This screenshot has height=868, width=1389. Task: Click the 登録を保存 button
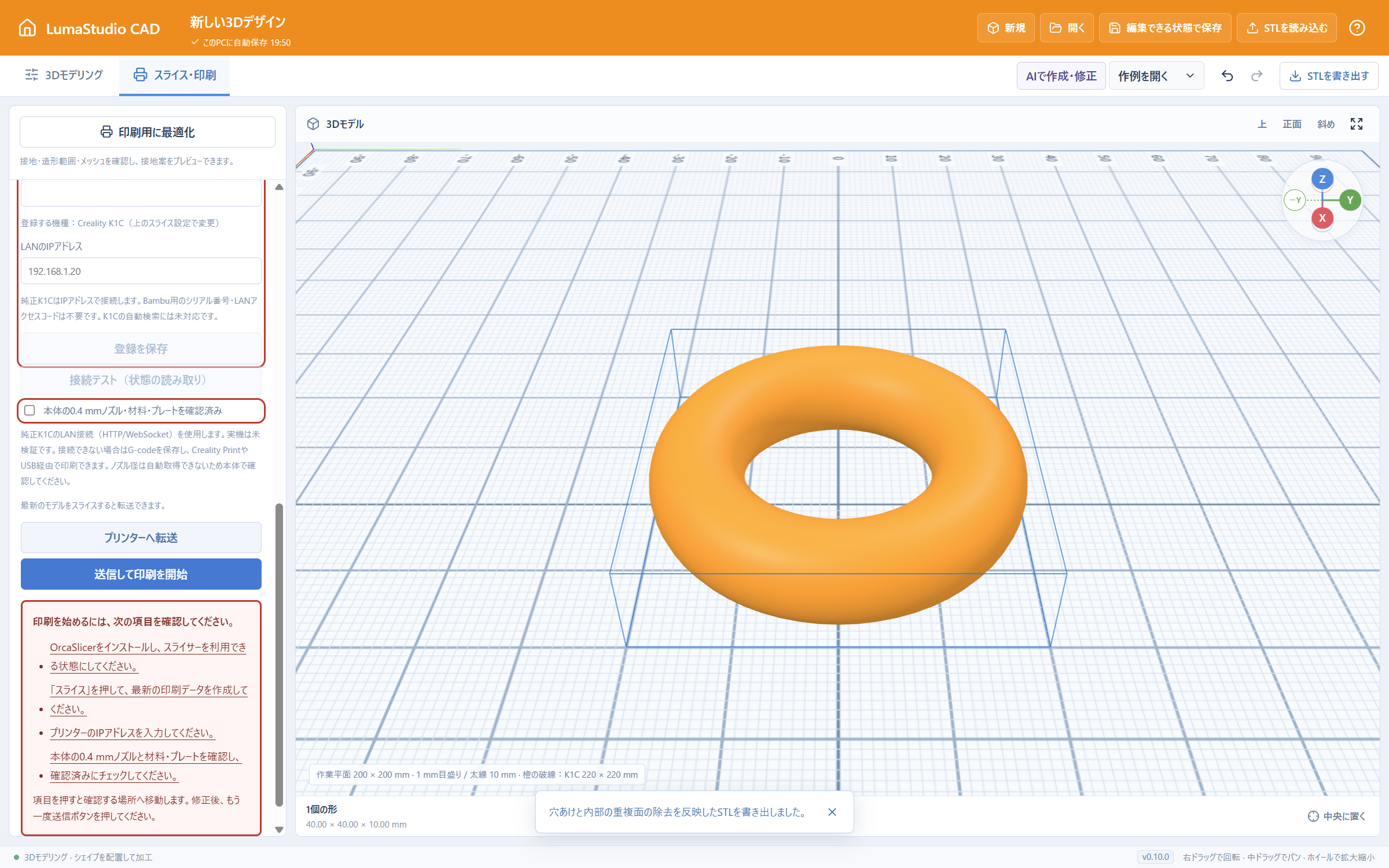[x=141, y=348]
